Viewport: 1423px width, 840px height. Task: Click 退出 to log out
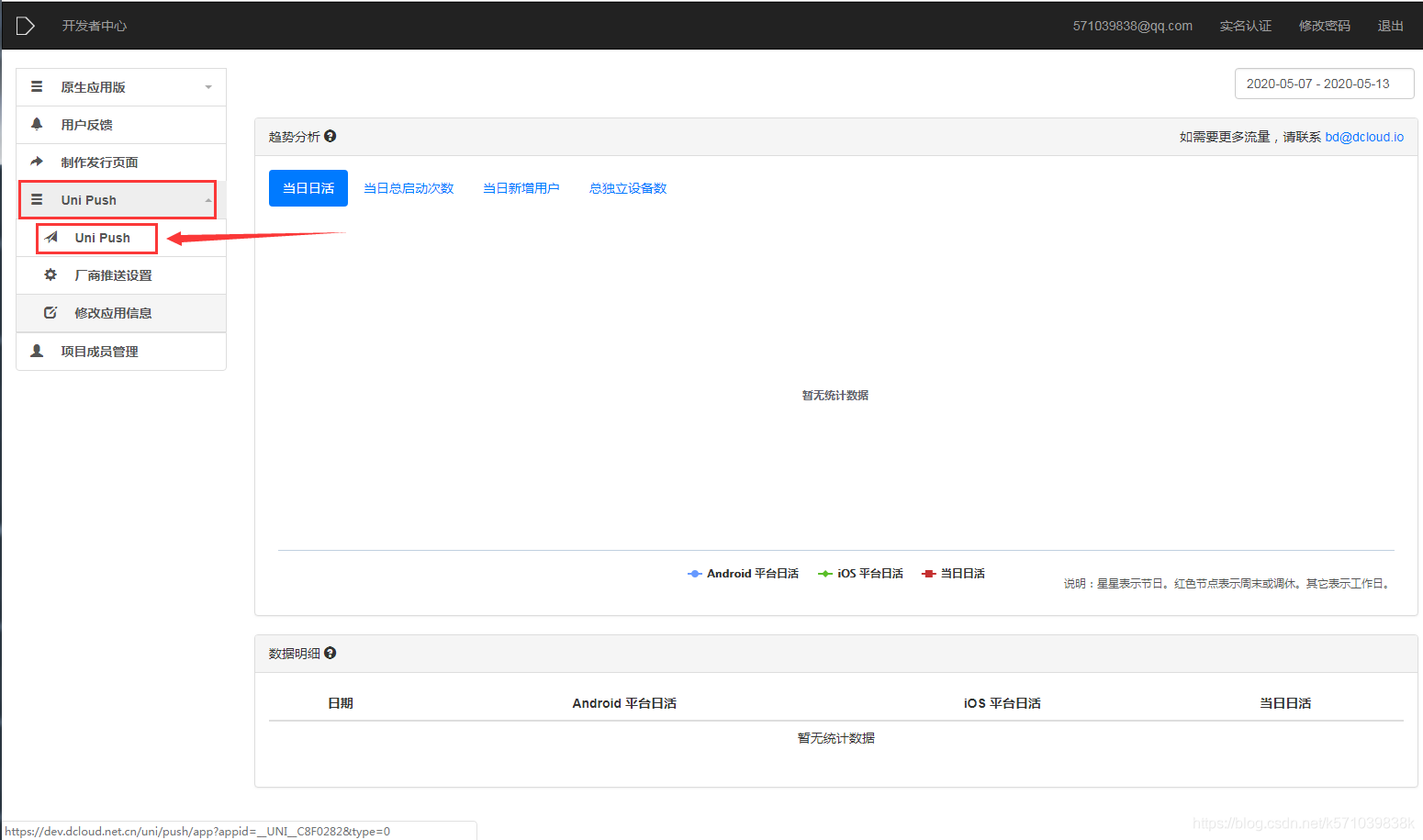point(1390,26)
